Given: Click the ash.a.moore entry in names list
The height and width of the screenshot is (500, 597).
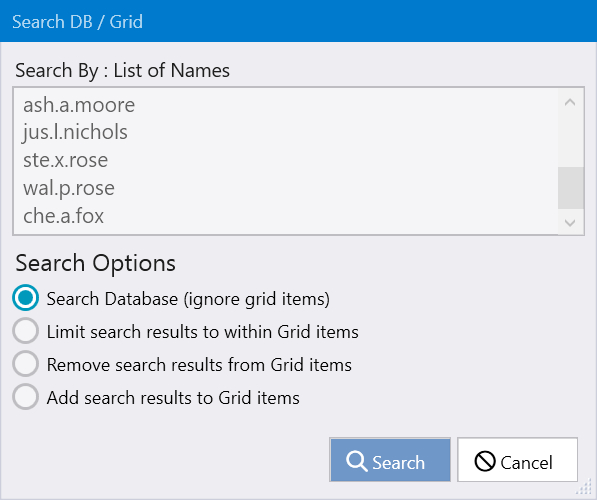Looking at the screenshot, I should [x=79, y=105].
